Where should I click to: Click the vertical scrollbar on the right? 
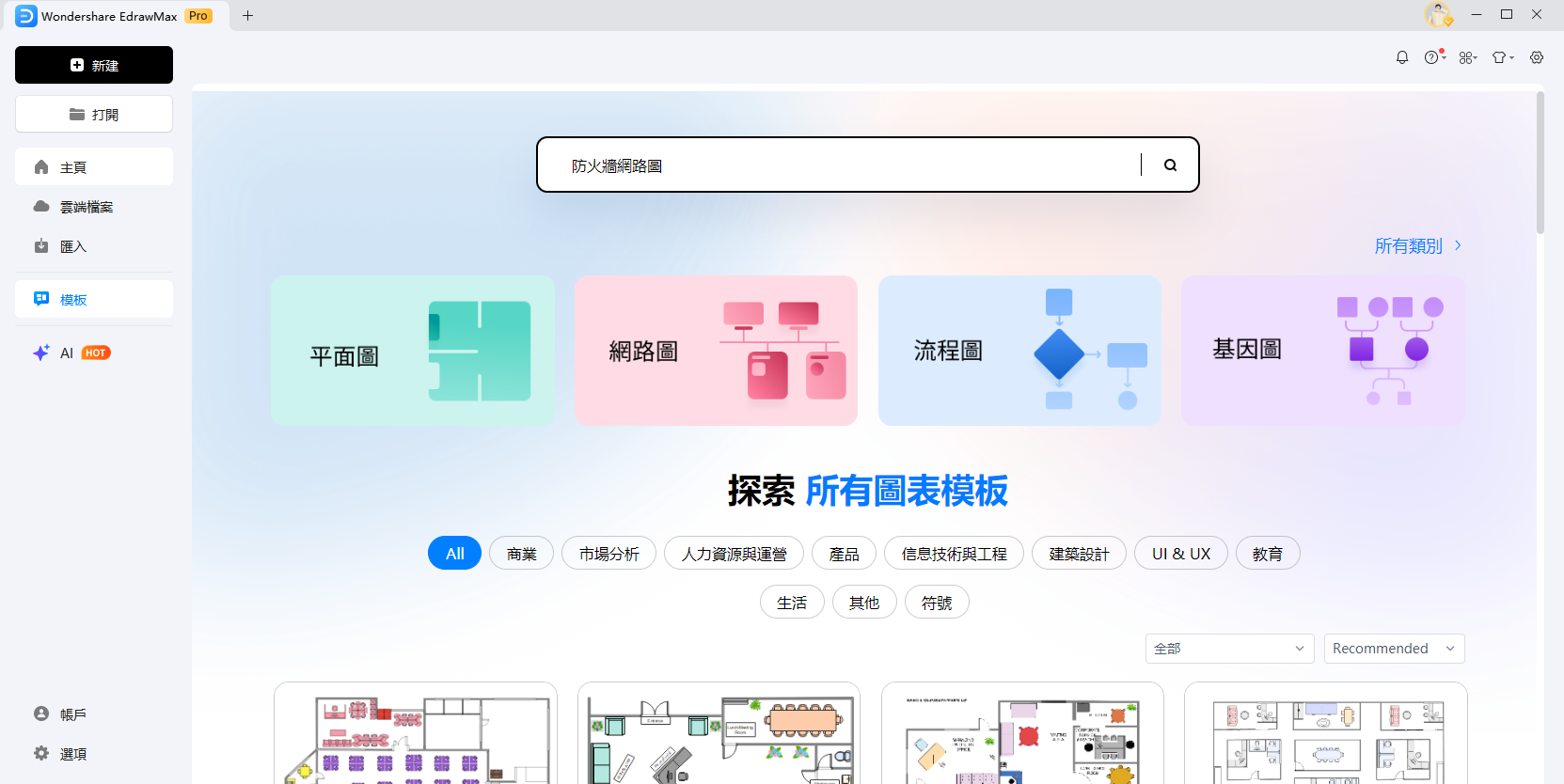(1540, 162)
